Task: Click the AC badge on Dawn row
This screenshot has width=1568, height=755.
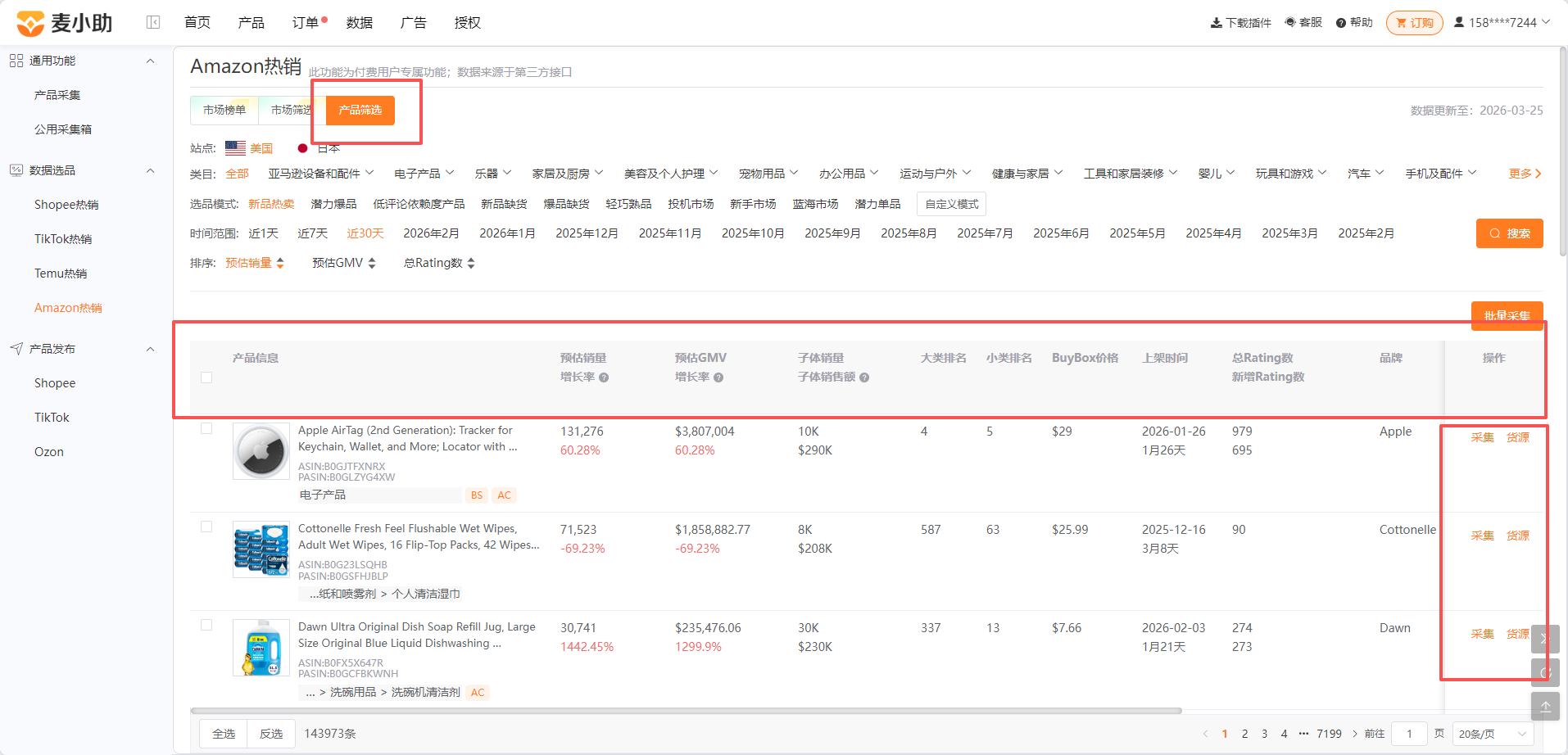Action: coord(478,693)
